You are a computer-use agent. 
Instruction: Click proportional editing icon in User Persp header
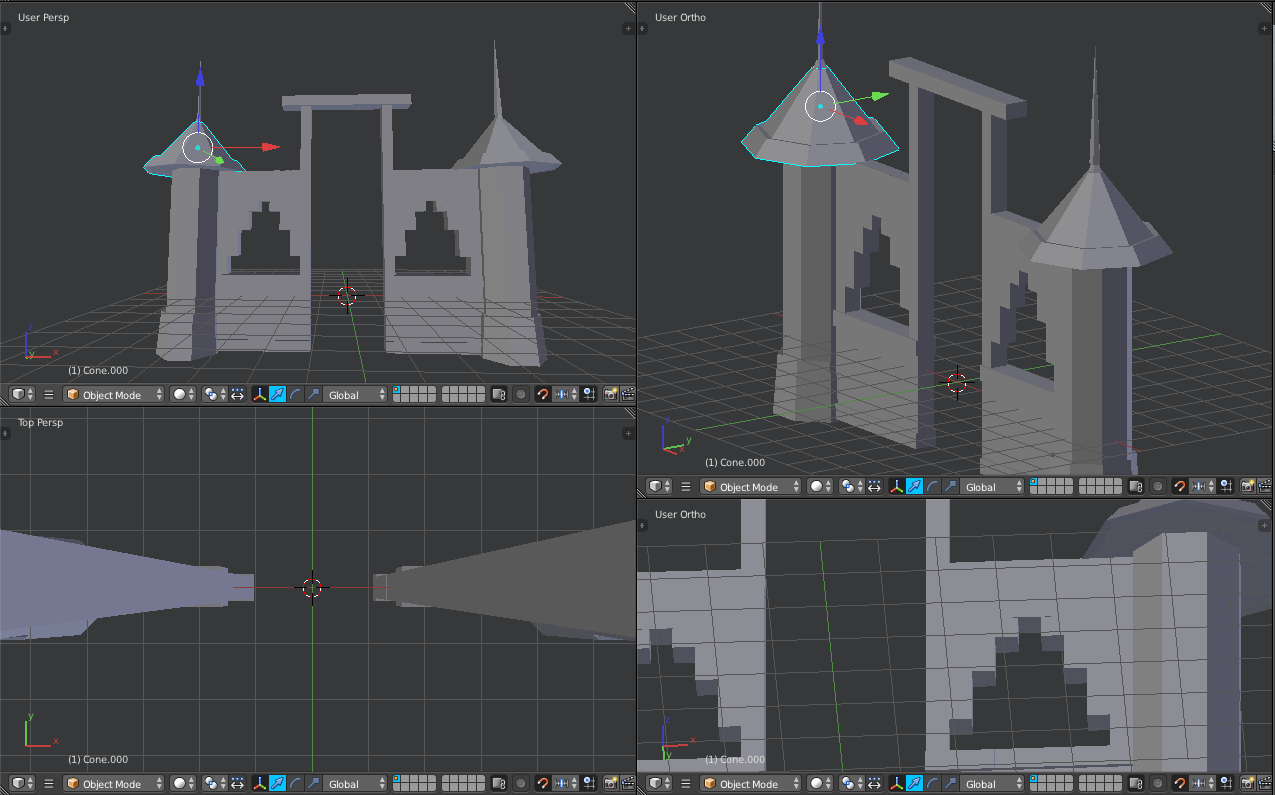click(521, 394)
